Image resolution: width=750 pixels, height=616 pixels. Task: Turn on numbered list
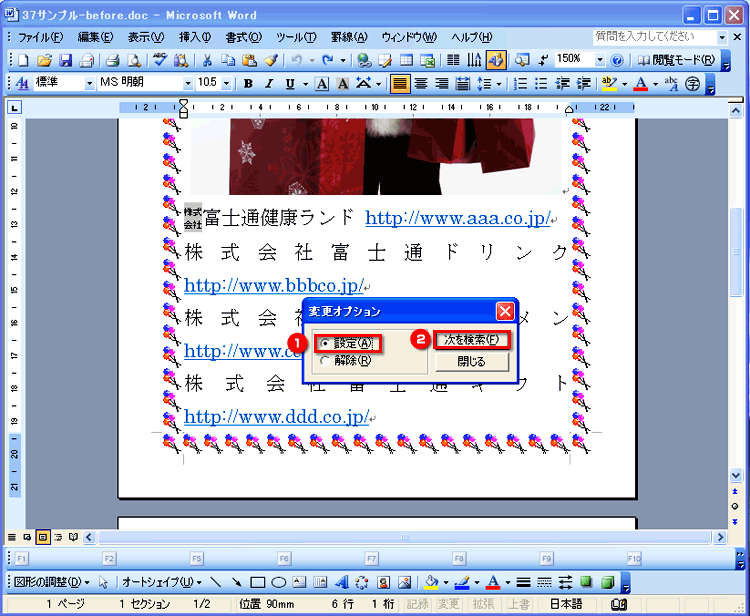tap(520, 84)
